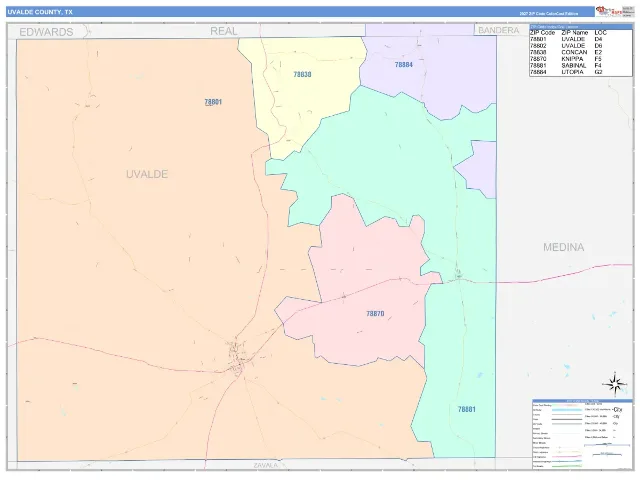Click the ZAVALA county label
This screenshot has height=480, width=640.
[265, 465]
